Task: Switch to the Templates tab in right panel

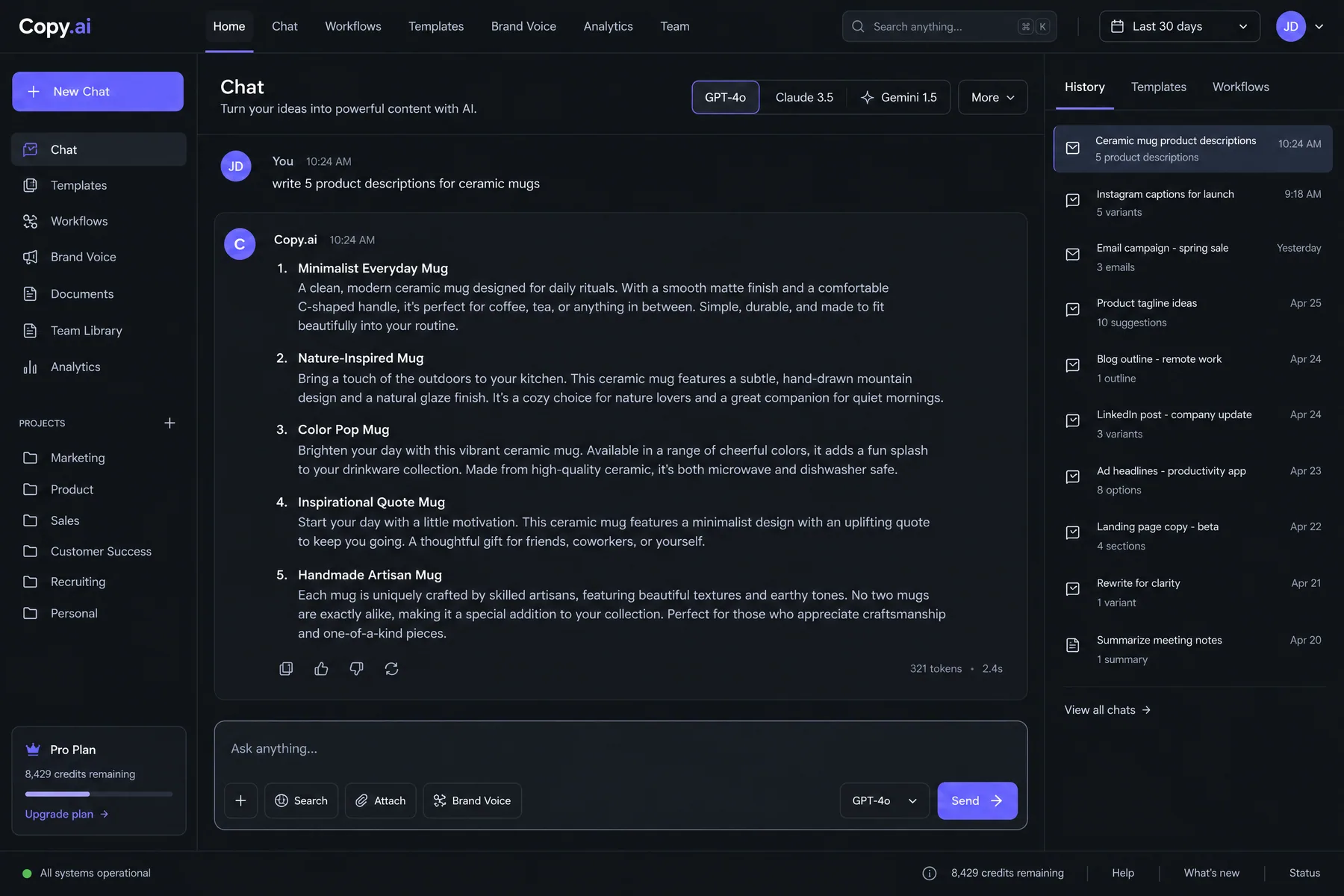Action: tap(1158, 87)
